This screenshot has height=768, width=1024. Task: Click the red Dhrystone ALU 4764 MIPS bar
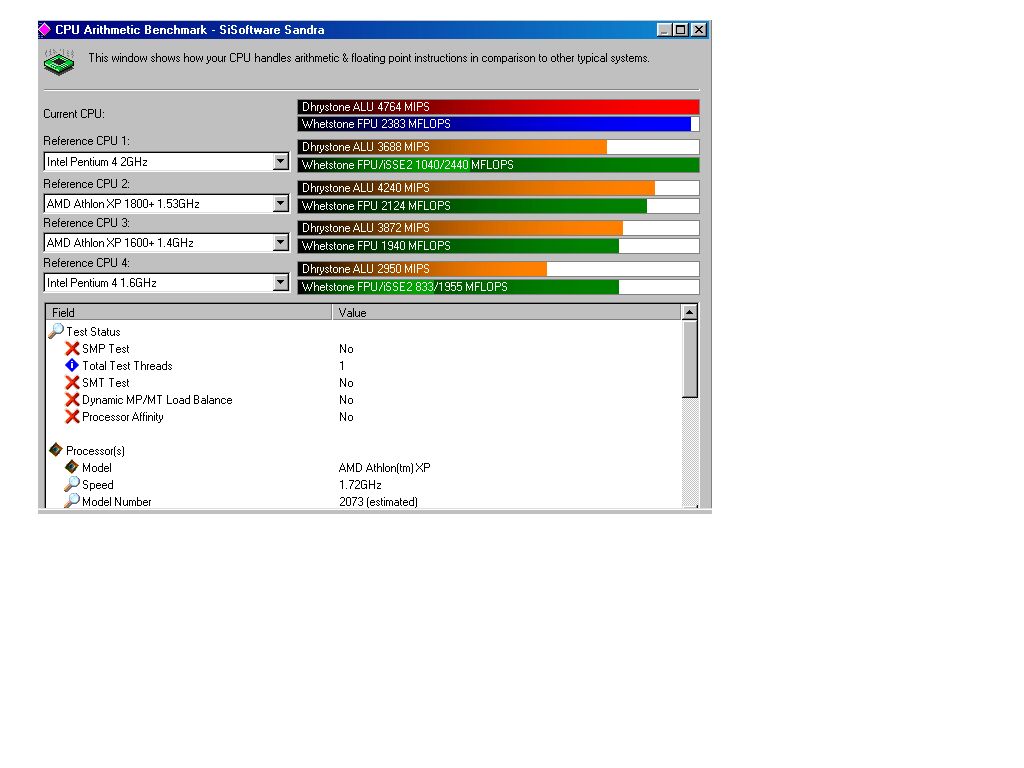pyautogui.click(x=498, y=106)
